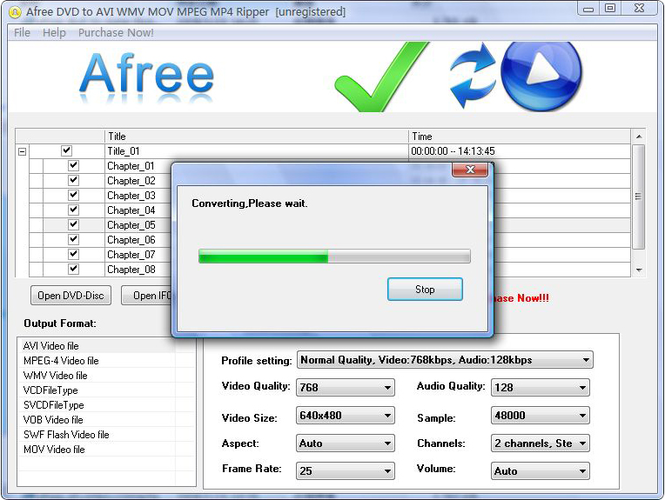This screenshot has width=665, height=500.
Task: Click the Title_01 row name
Action: coord(123,151)
